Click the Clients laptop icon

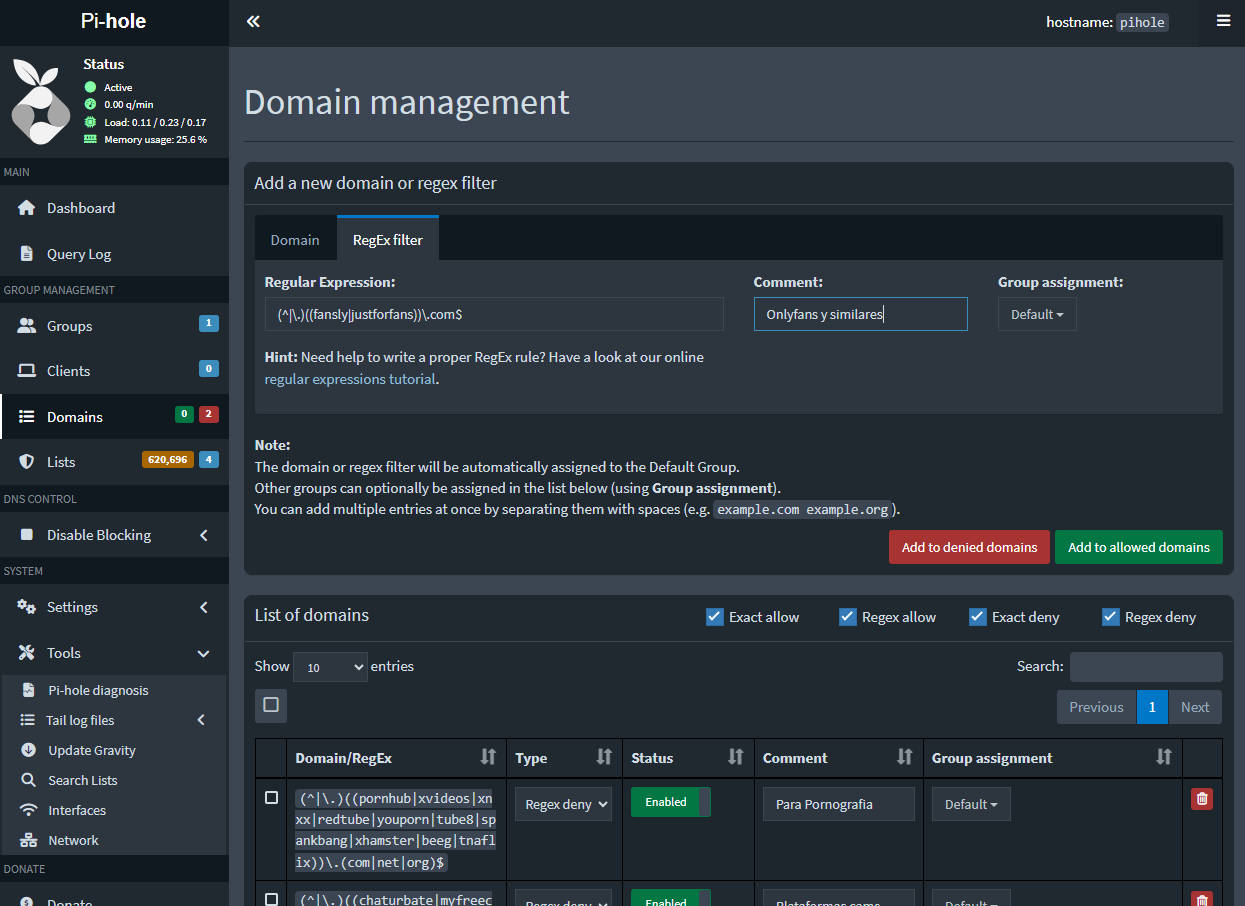coord(27,371)
